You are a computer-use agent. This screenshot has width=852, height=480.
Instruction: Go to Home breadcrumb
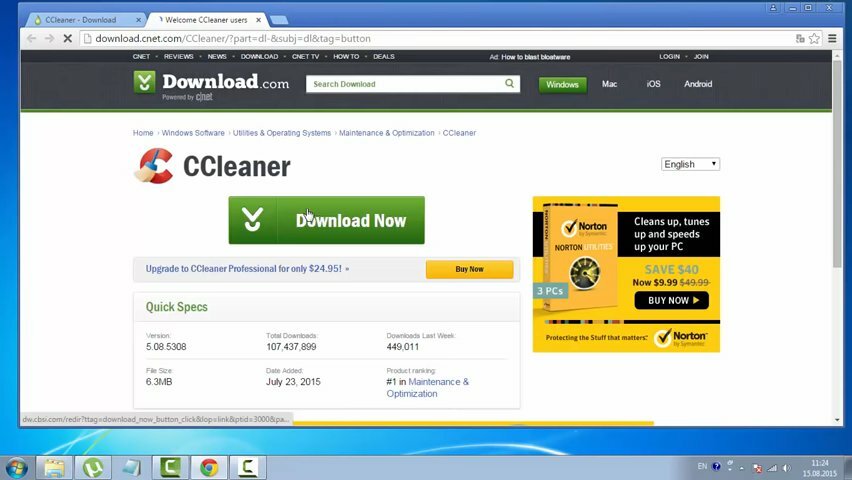pos(143,133)
